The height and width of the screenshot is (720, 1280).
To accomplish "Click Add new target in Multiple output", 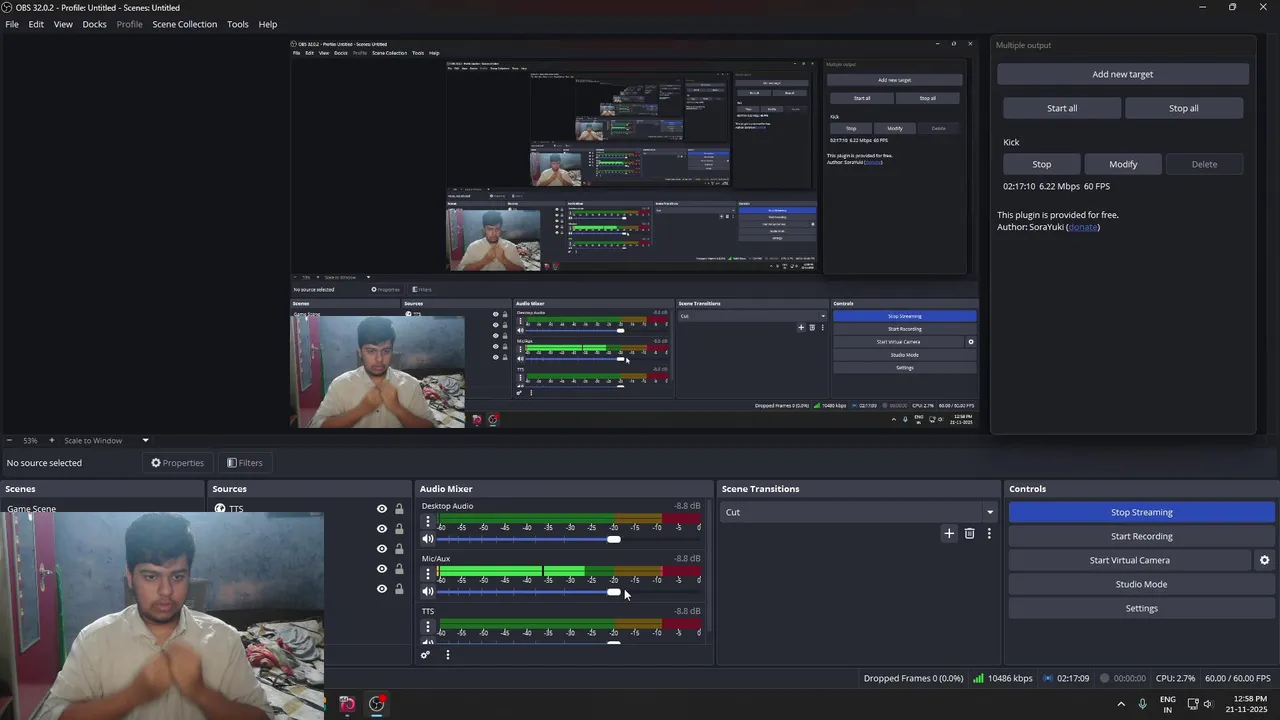I will pyautogui.click(x=1123, y=74).
